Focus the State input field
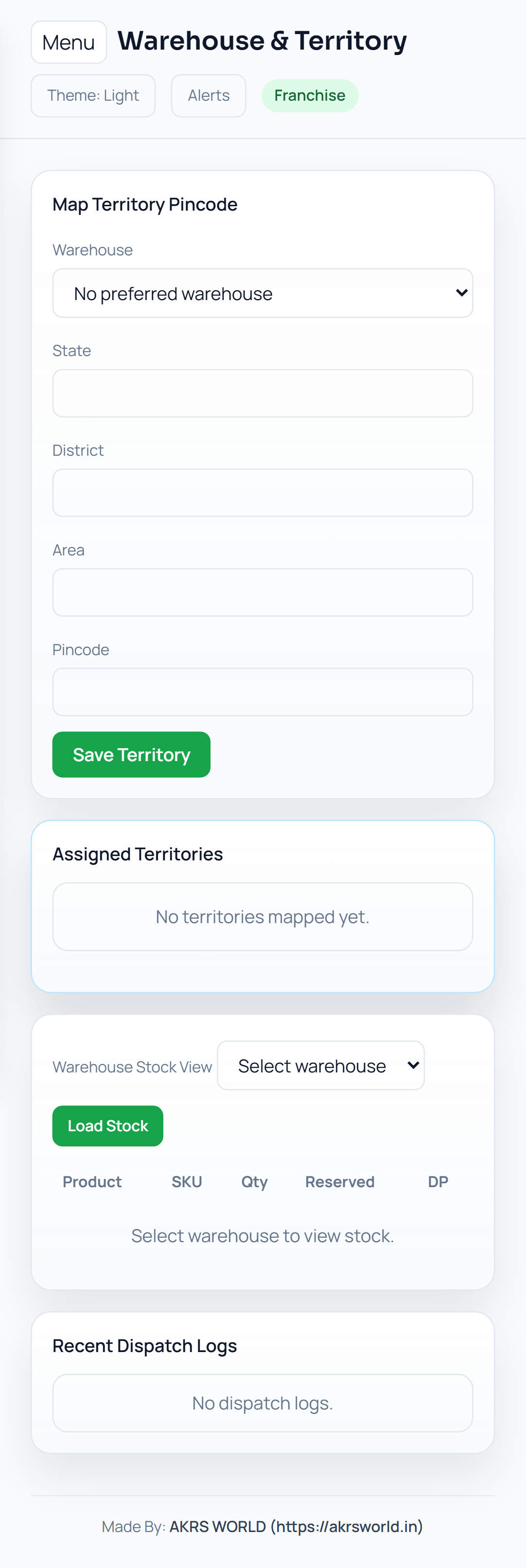The width and height of the screenshot is (526, 1568). tap(263, 393)
